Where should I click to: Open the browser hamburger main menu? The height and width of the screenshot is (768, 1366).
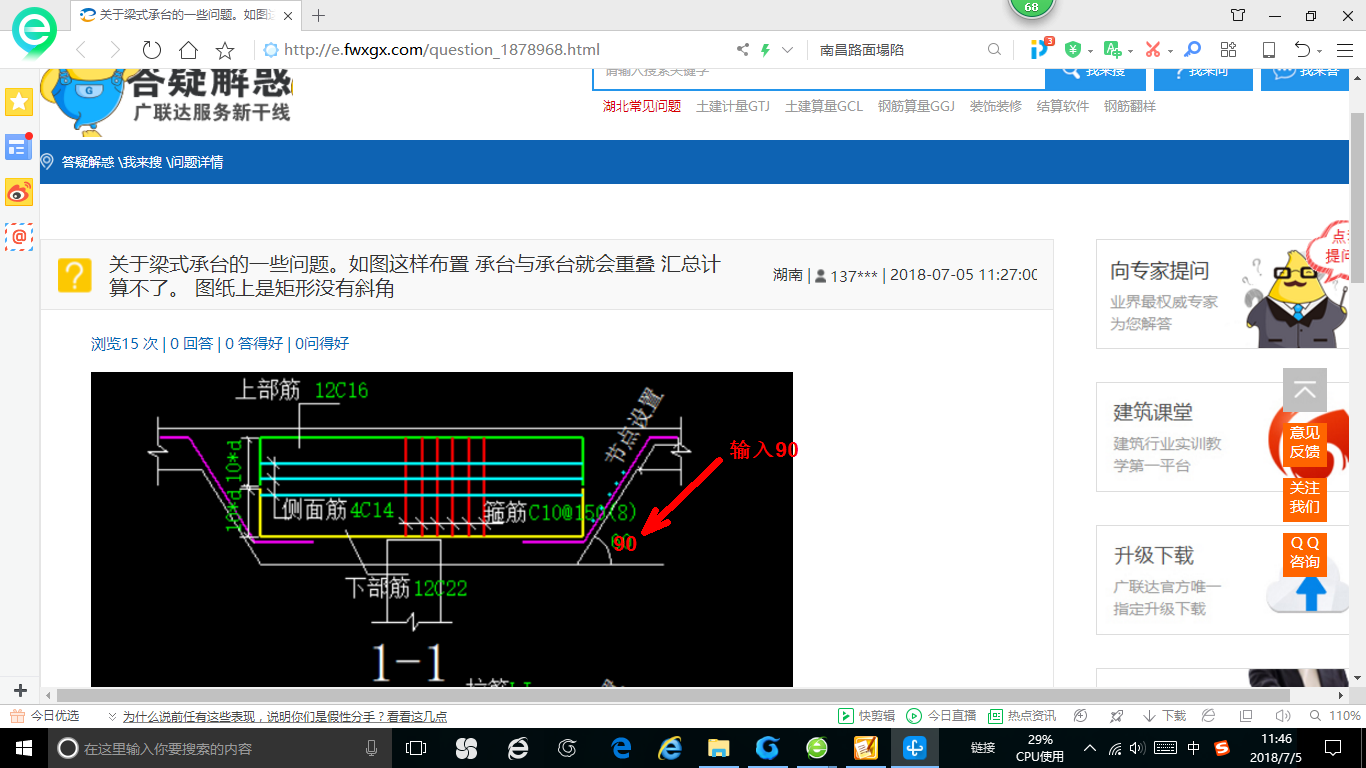tap(1343, 50)
